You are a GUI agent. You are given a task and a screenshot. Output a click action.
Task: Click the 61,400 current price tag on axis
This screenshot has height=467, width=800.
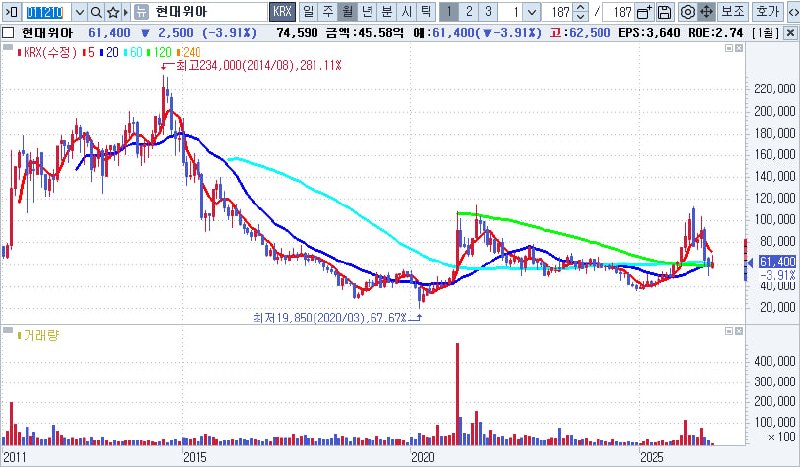(778, 262)
